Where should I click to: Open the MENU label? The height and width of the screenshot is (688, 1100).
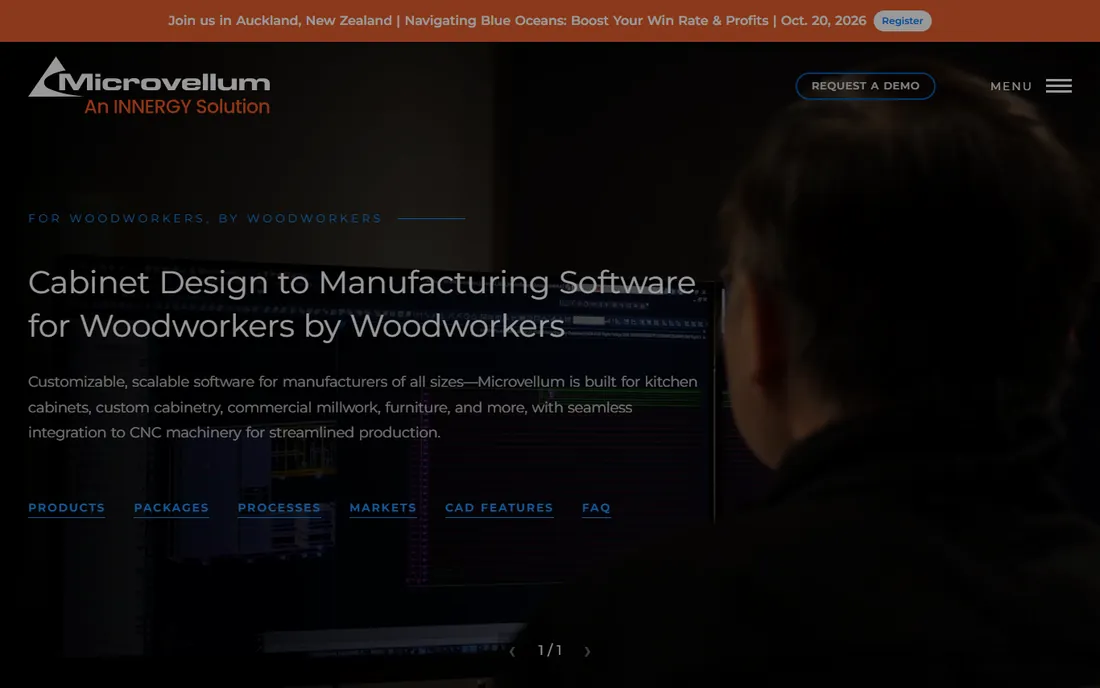(1011, 86)
